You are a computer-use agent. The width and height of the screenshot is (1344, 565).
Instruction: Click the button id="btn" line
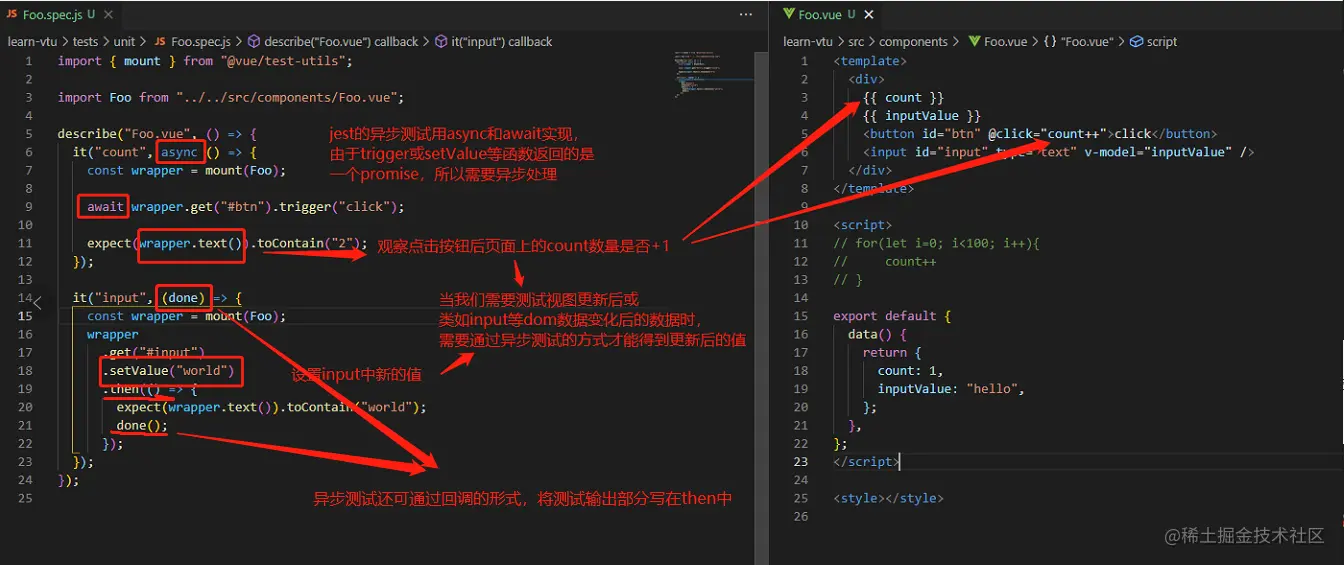tap(1040, 134)
